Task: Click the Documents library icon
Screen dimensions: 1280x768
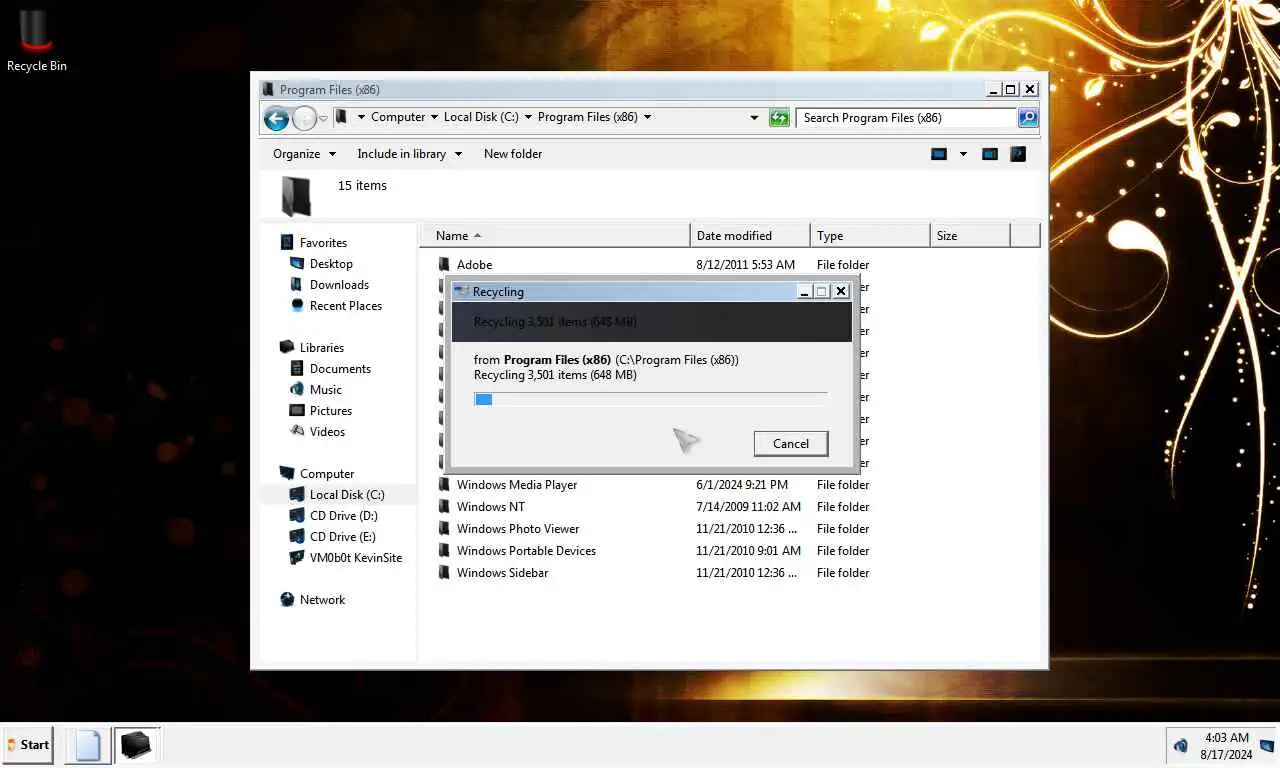Action: point(297,368)
